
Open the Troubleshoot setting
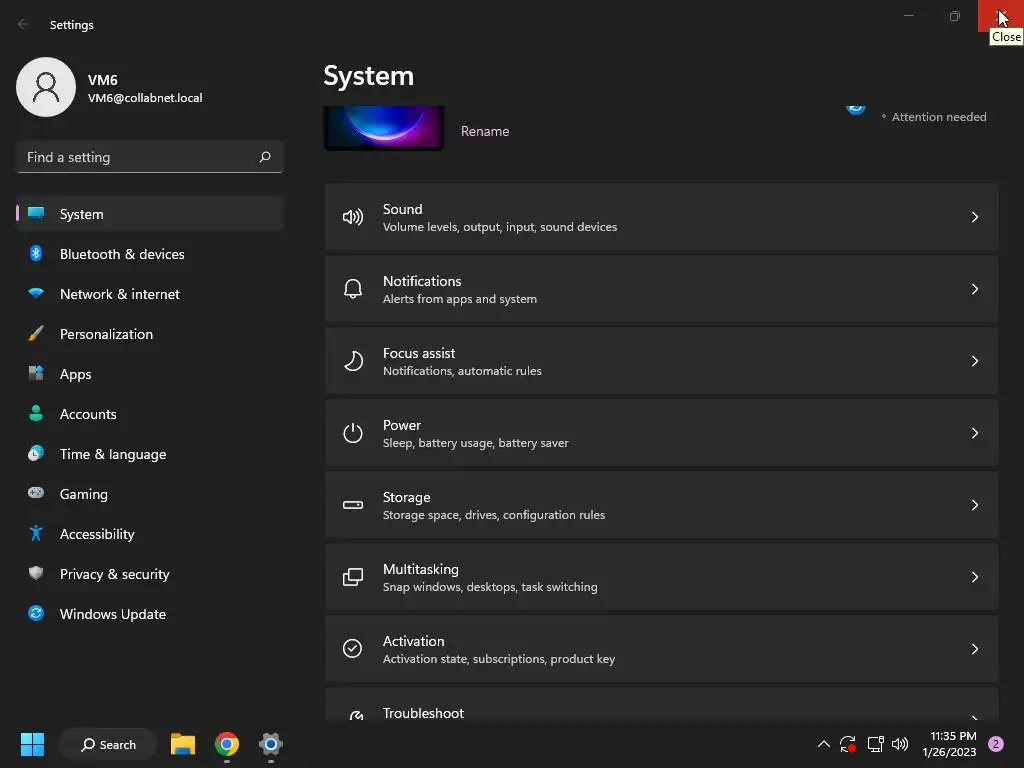click(x=662, y=705)
